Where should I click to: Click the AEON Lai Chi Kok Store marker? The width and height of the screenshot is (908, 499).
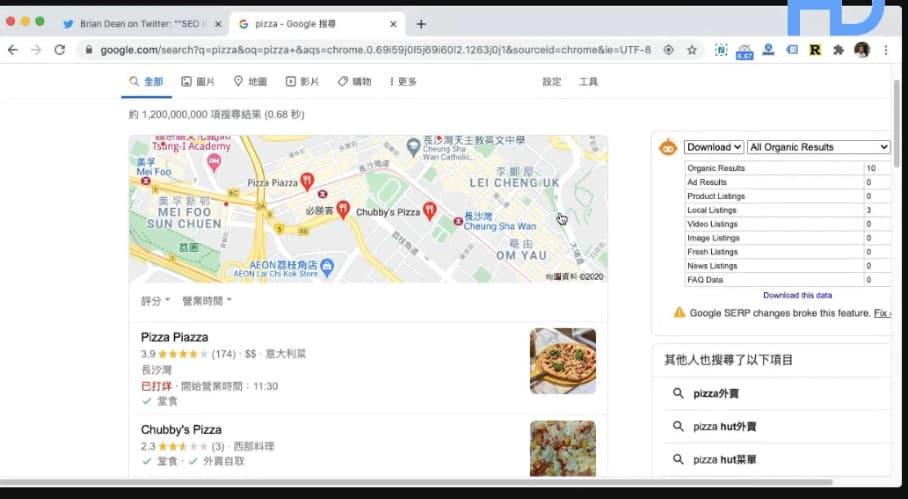tap(327, 267)
